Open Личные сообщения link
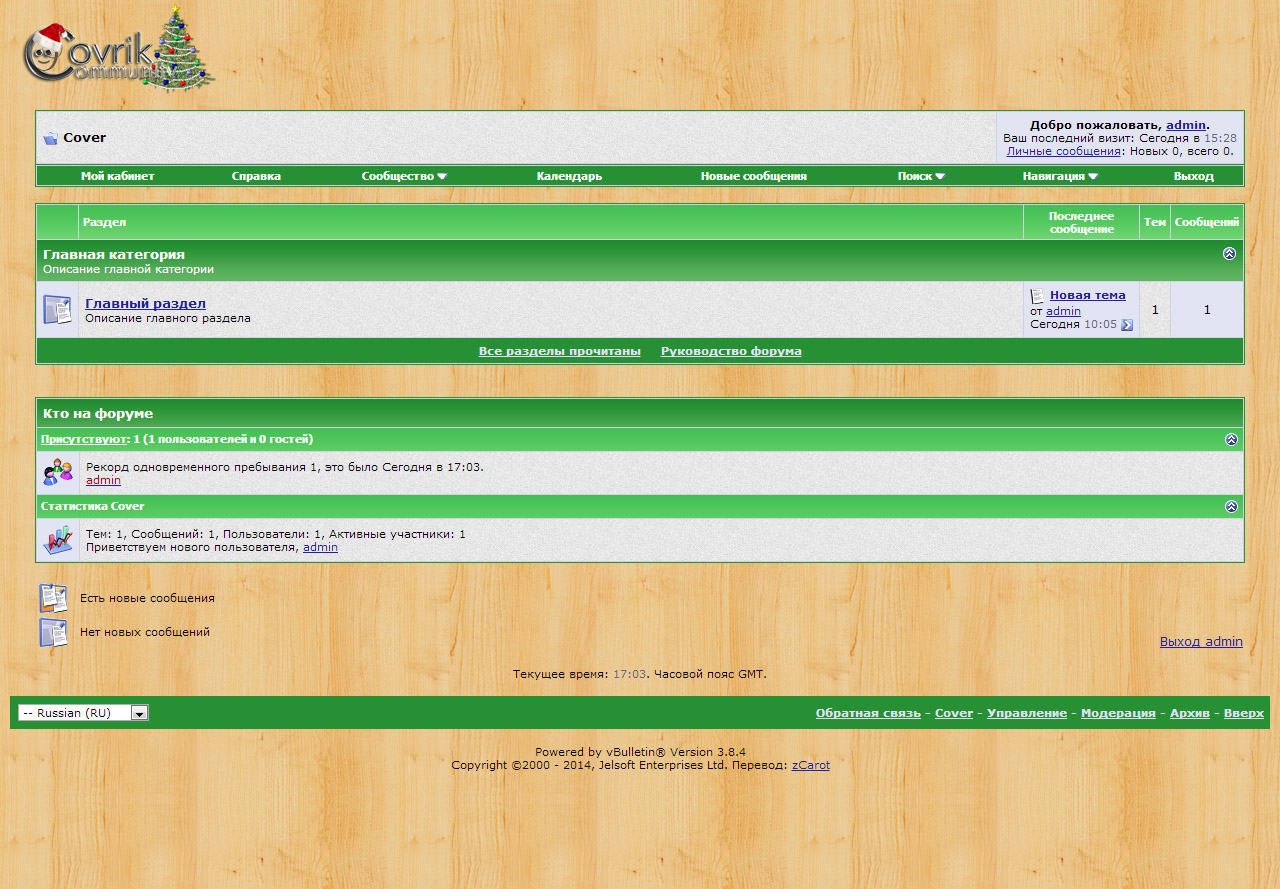This screenshot has height=889, width=1280. (x=1063, y=151)
